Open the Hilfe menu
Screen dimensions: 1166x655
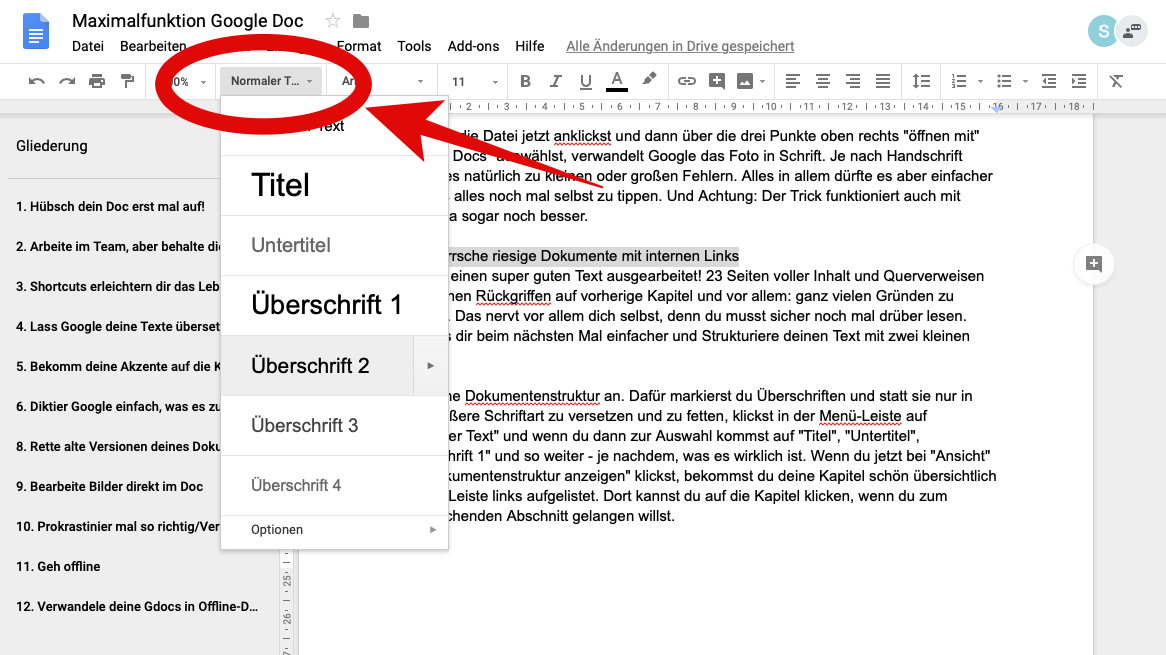(529, 46)
